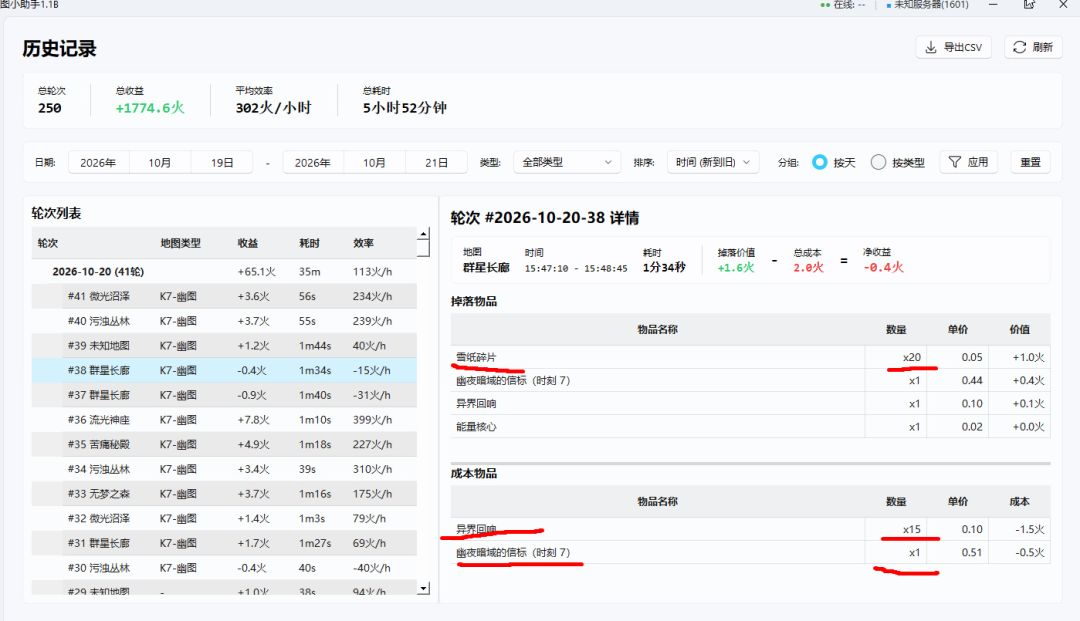Click the 异界回响 row in 成本物品 table
The image size is (1080, 621).
pyautogui.click(x=750, y=529)
